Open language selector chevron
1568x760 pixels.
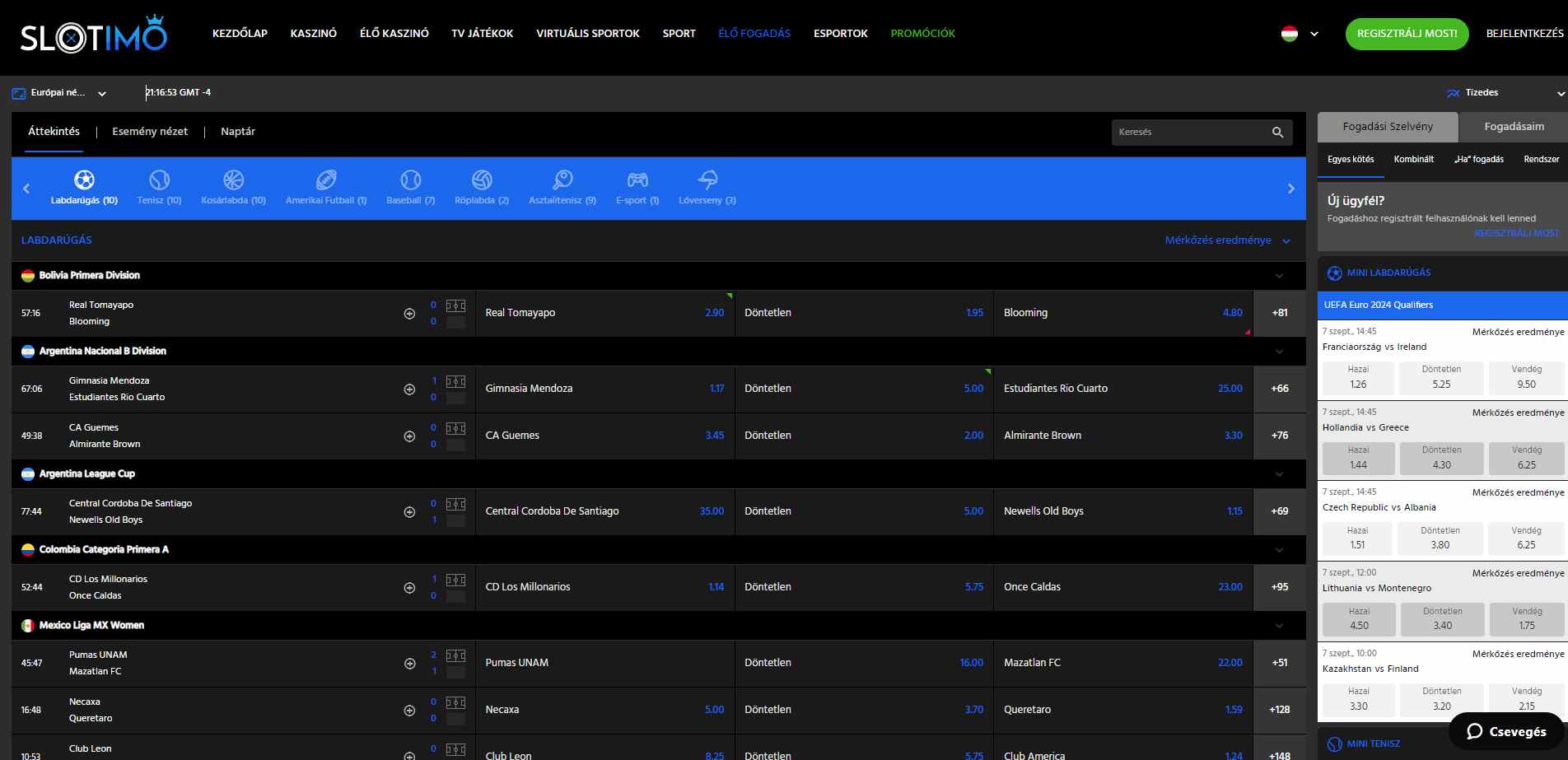point(1314,35)
